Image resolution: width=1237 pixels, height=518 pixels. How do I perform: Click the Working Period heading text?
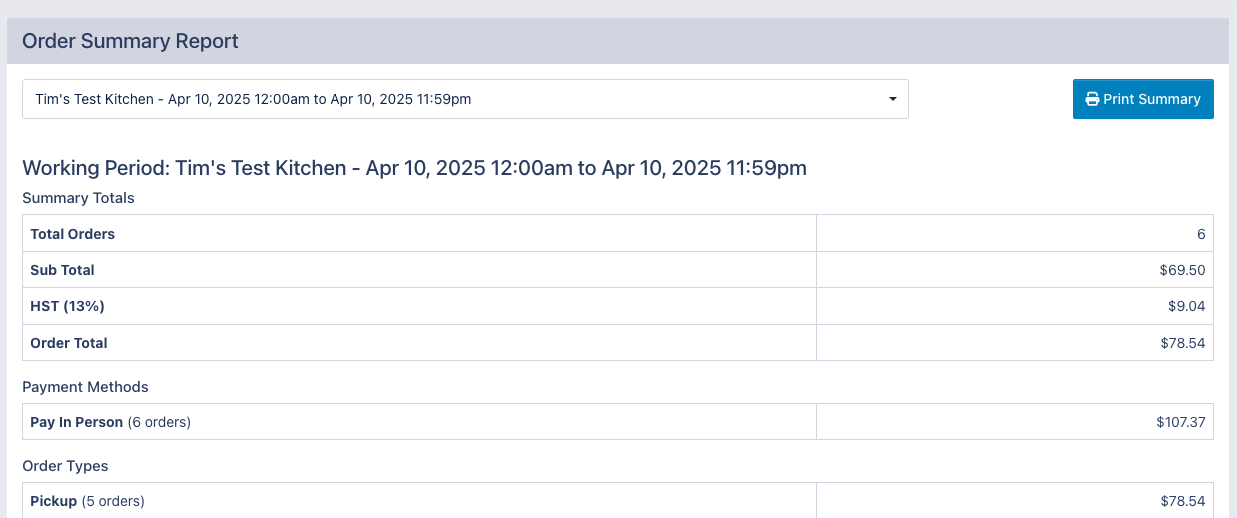coord(414,168)
